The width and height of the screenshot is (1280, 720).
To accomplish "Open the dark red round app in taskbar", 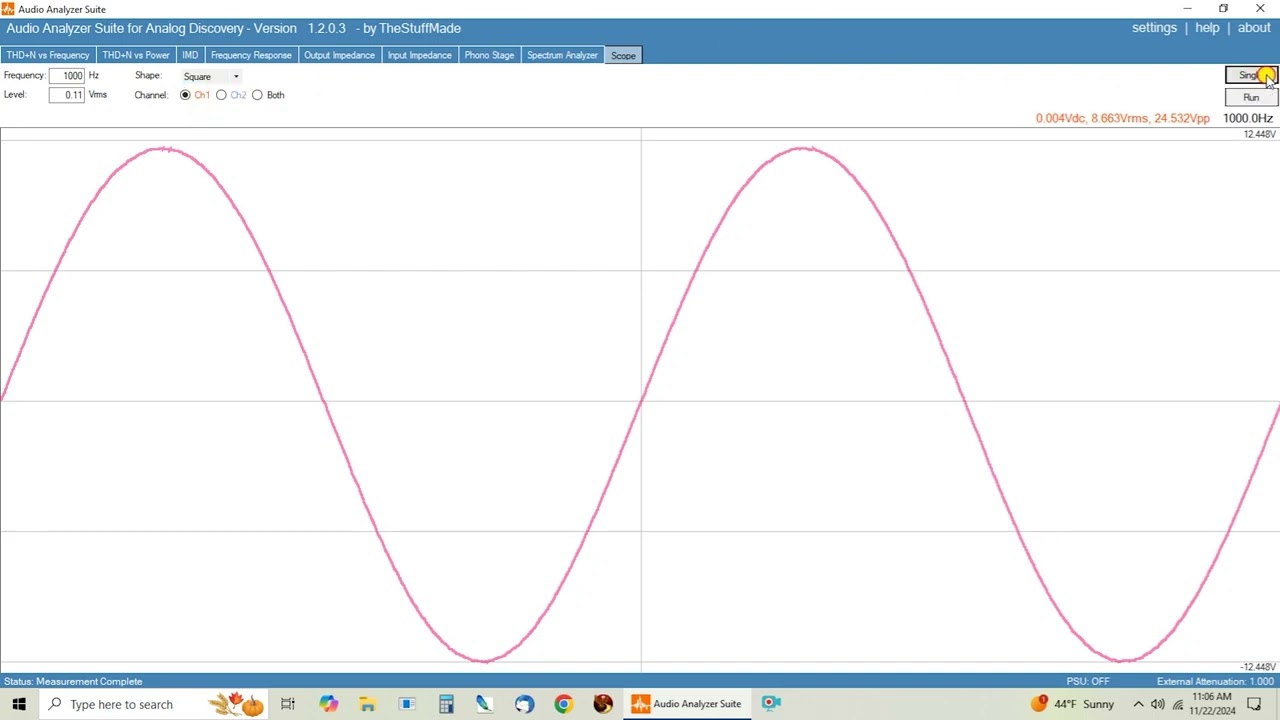I will coord(602,704).
